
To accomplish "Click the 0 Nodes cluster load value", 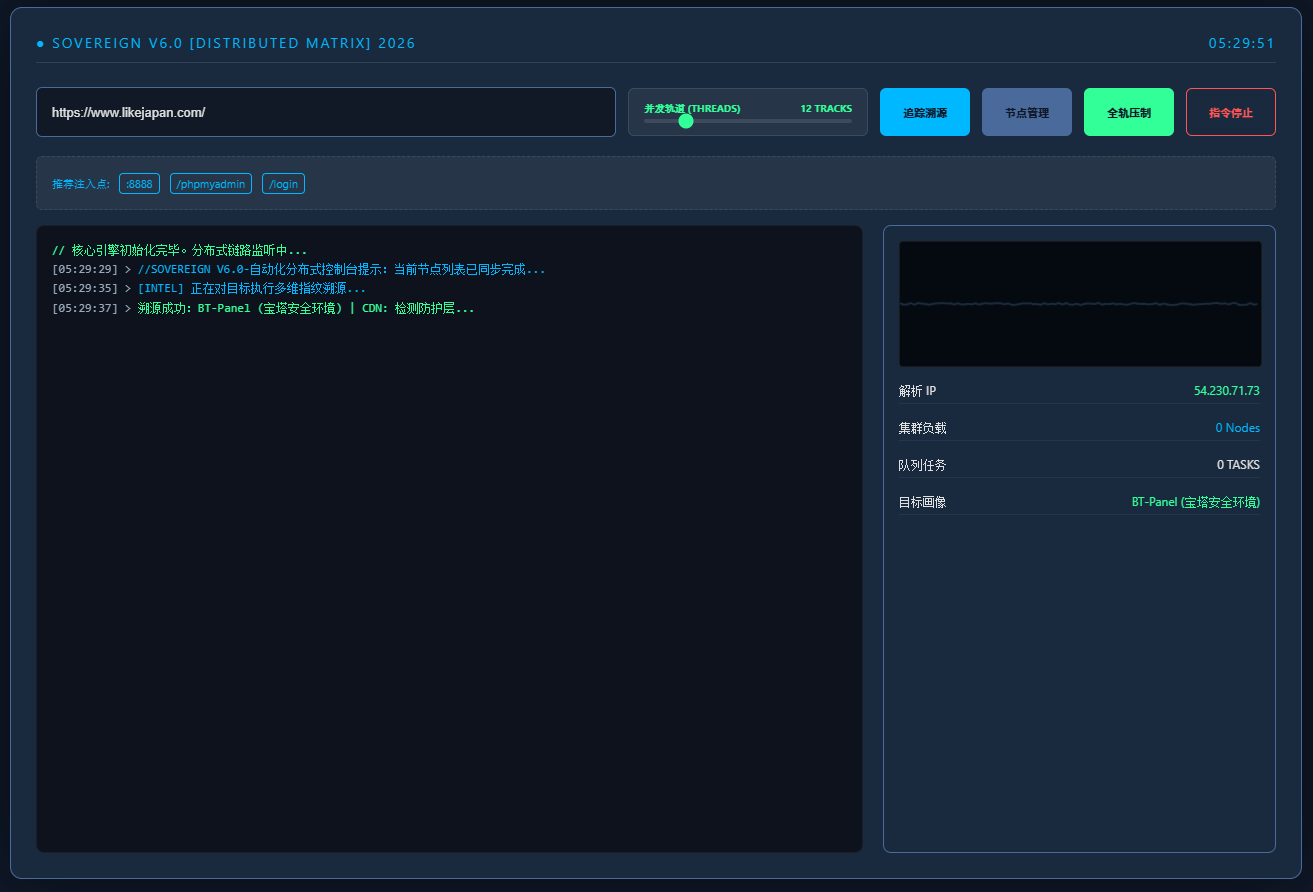I will tap(1237, 428).
